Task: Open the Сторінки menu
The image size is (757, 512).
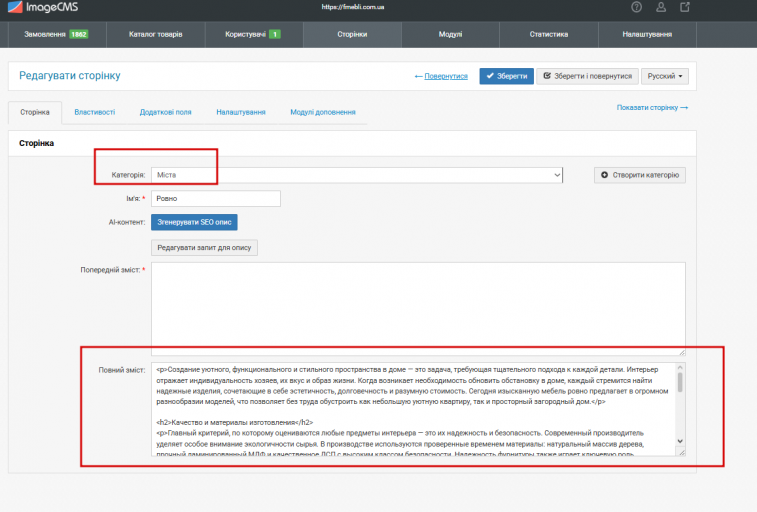Action: 352,34
